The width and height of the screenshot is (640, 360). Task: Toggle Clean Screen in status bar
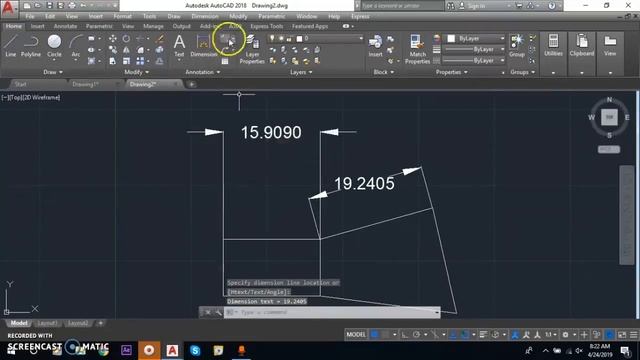pyautogui.click(x=622, y=335)
